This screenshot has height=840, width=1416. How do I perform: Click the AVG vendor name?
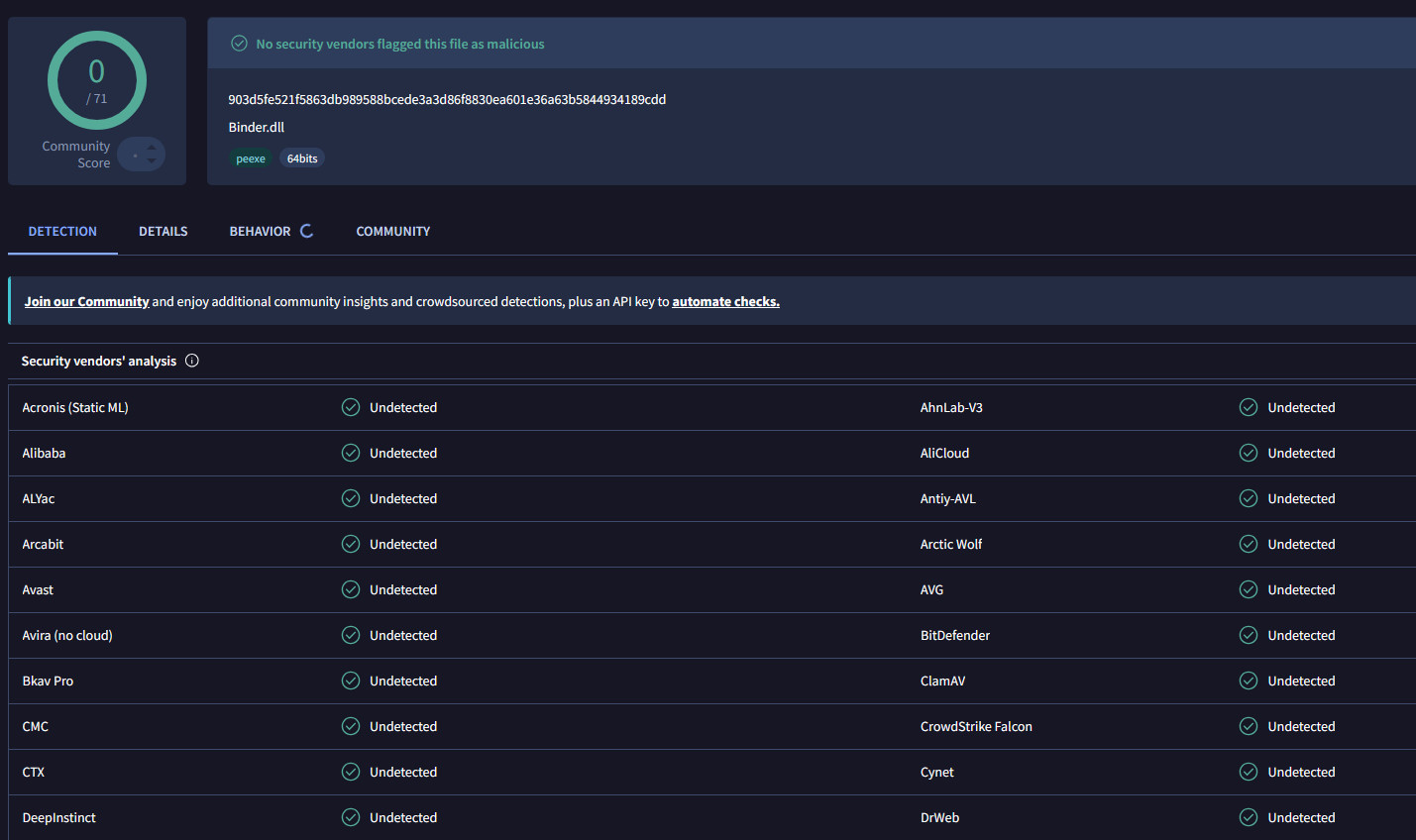pos(931,589)
